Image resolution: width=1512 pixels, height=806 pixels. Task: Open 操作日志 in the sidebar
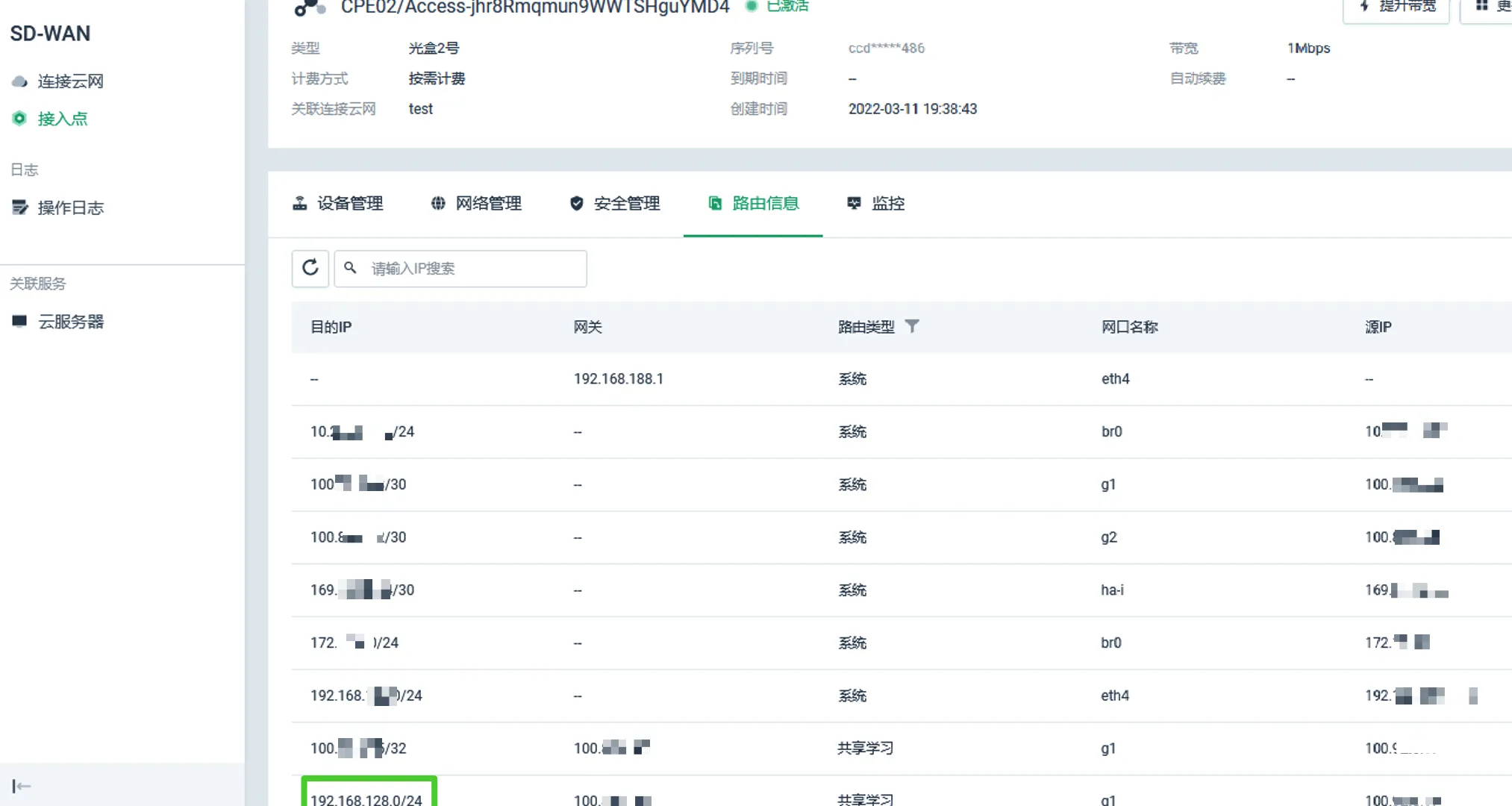point(70,207)
